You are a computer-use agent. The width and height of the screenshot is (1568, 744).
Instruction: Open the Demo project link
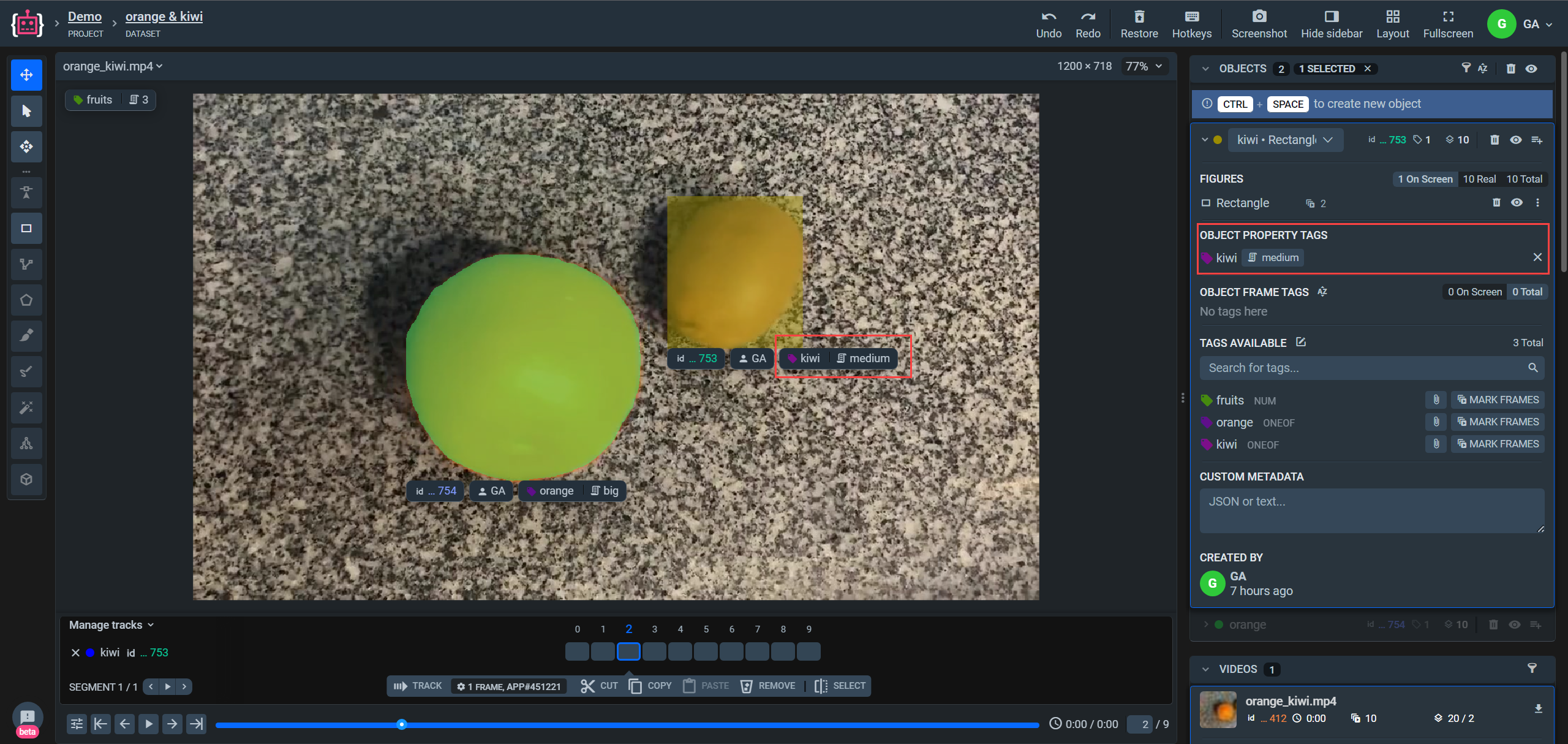coord(85,17)
